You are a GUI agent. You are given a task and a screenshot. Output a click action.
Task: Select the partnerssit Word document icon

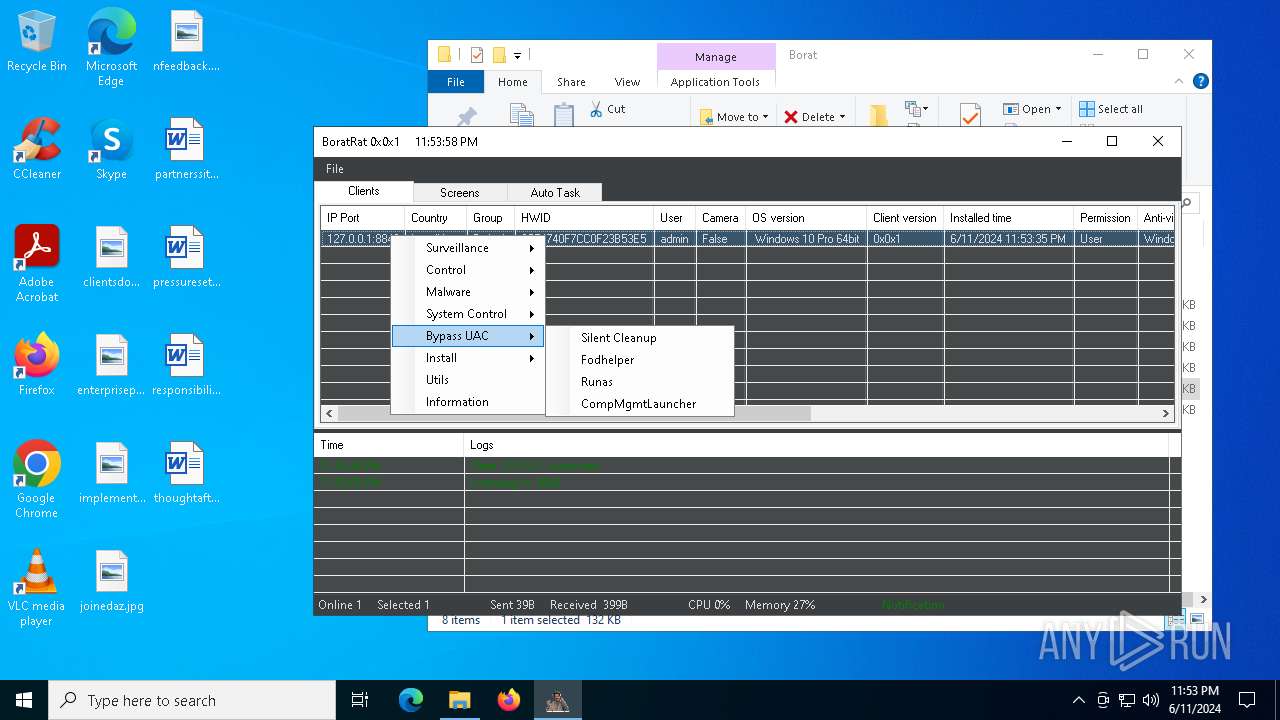tap(186, 150)
